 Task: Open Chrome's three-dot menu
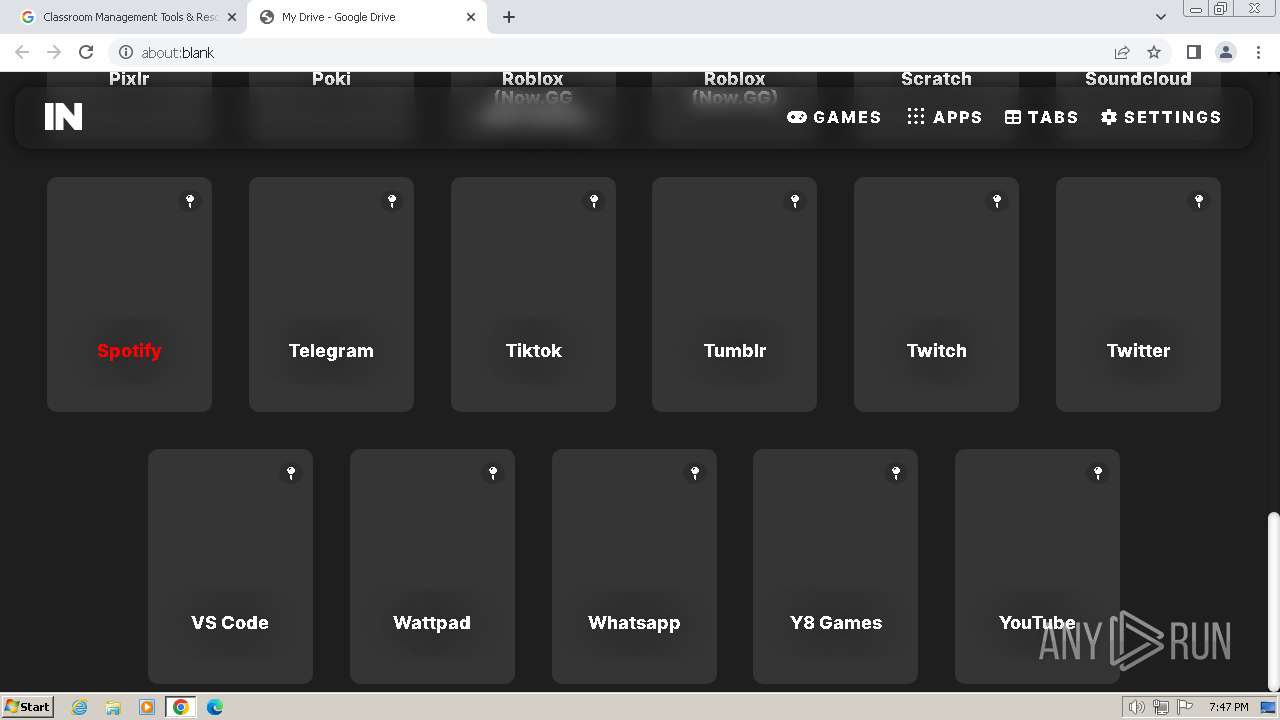point(1257,52)
